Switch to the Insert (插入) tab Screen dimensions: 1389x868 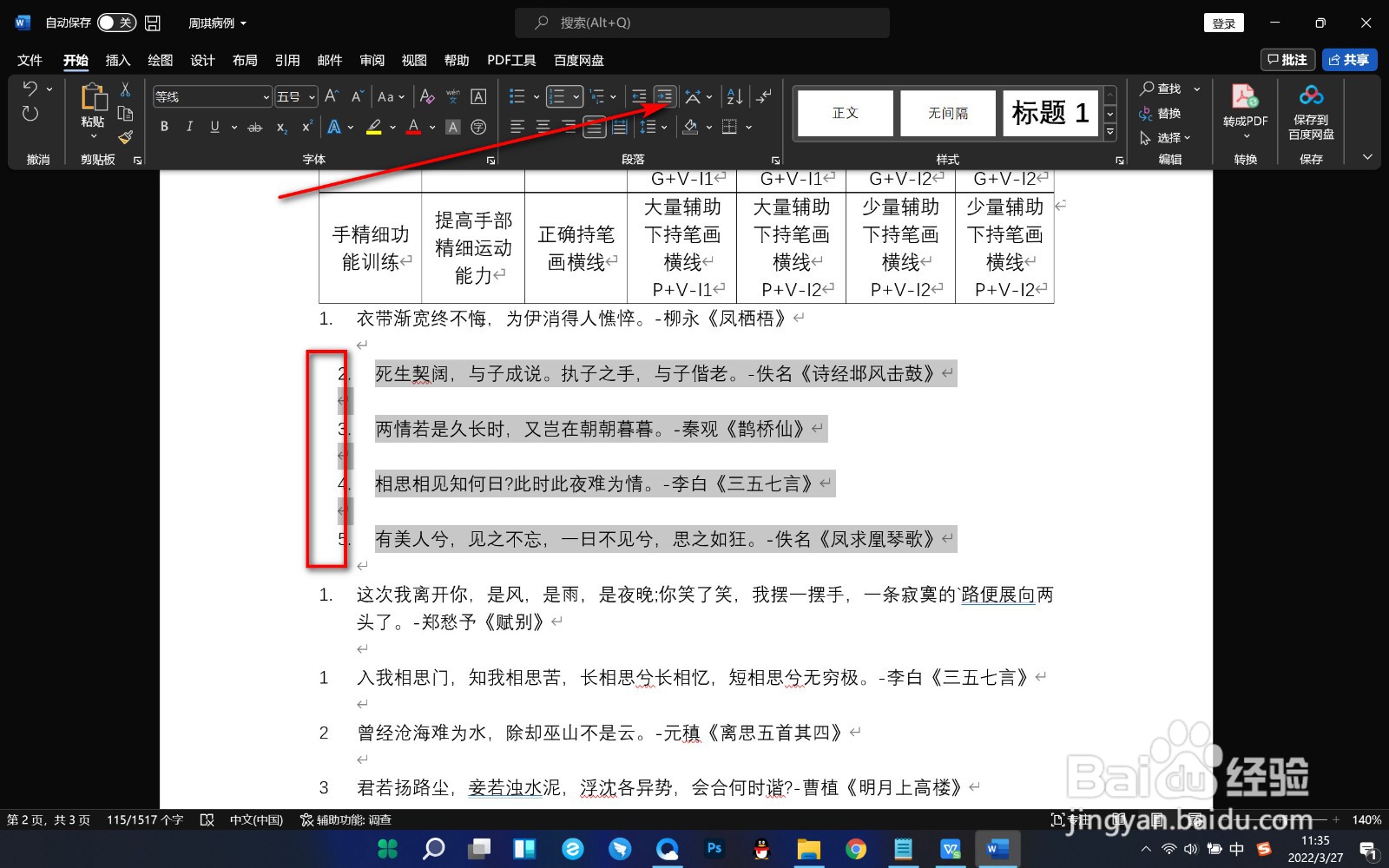pyautogui.click(x=117, y=60)
